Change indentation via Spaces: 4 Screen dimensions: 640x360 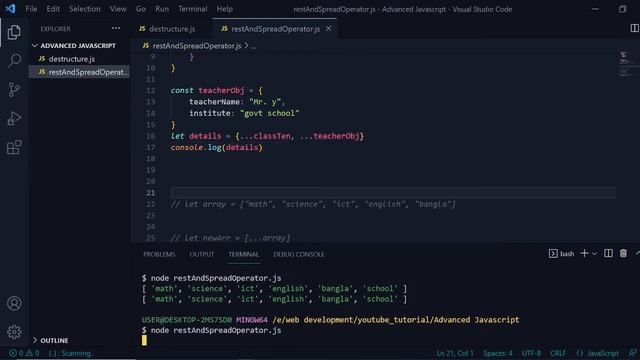coord(498,353)
